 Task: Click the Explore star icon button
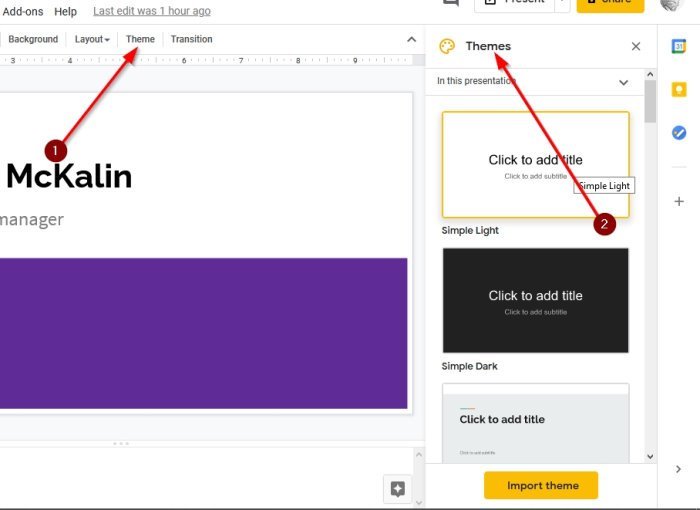(397, 489)
